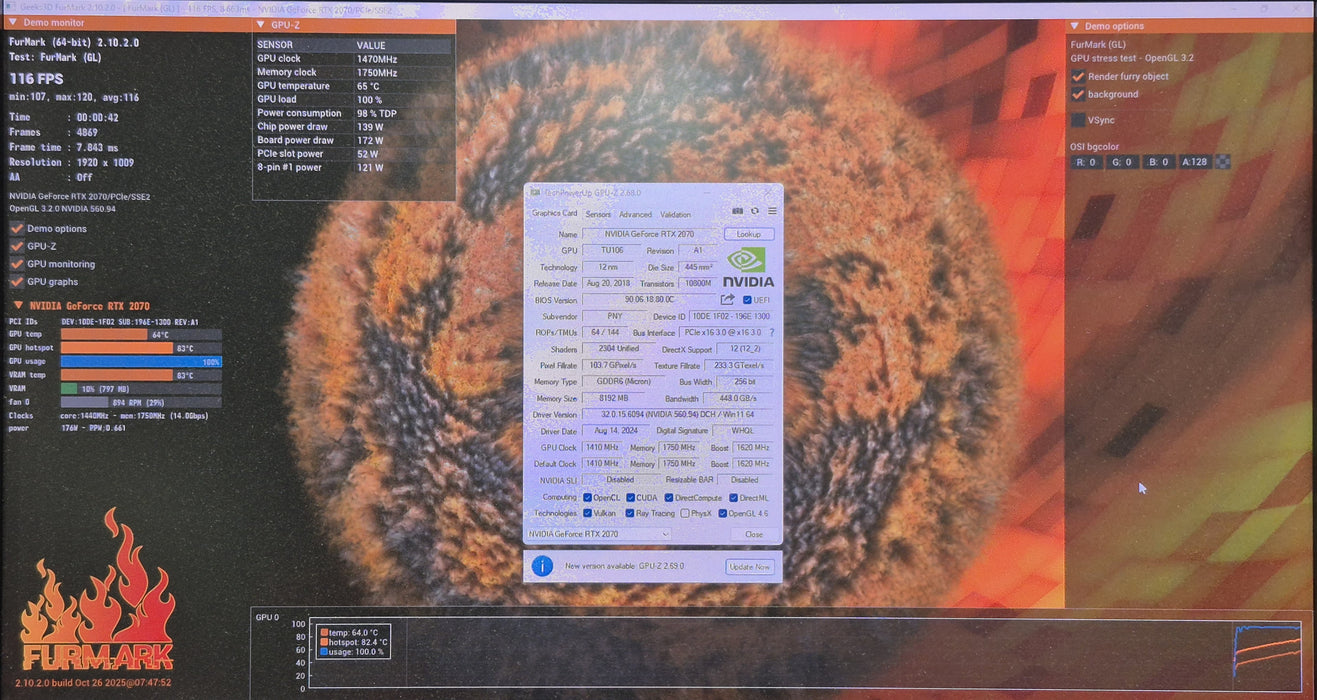This screenshot has height=700, width=1317.
Task: Click the Lookup button
Action: (x=749, y=234)
